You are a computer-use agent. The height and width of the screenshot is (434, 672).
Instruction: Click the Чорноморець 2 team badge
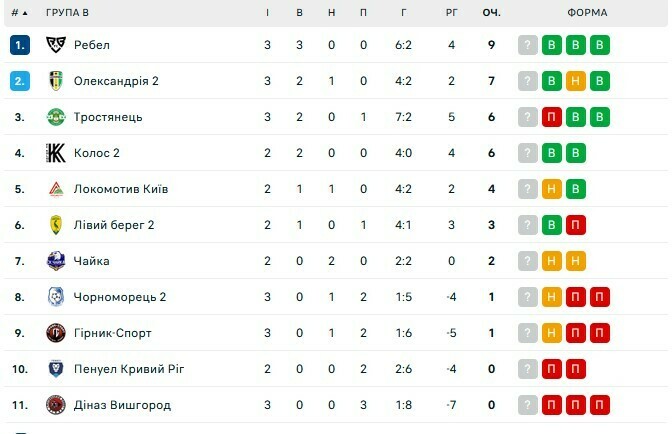pos(55,297)
